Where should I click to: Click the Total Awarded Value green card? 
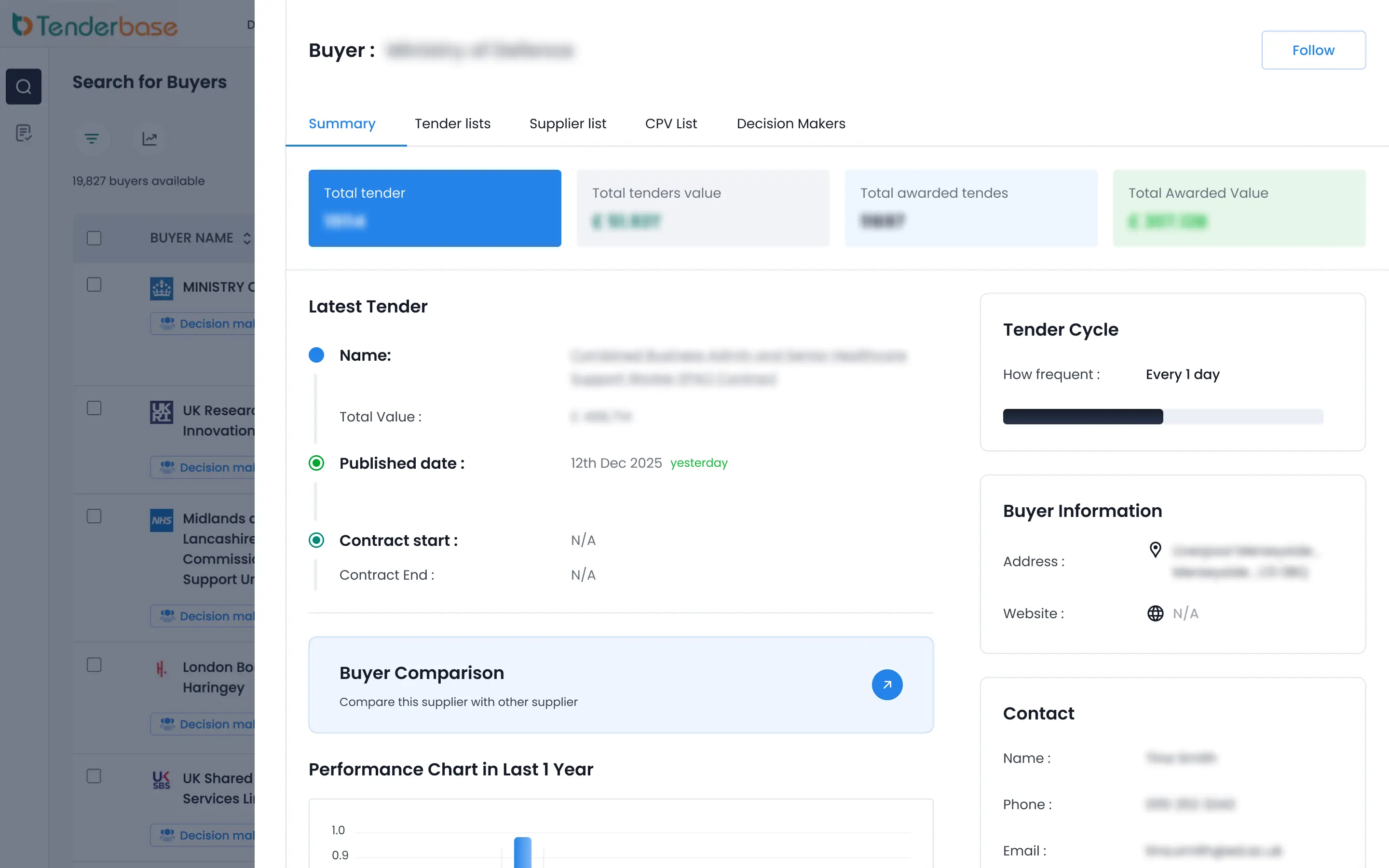[x=1239, y=208]
